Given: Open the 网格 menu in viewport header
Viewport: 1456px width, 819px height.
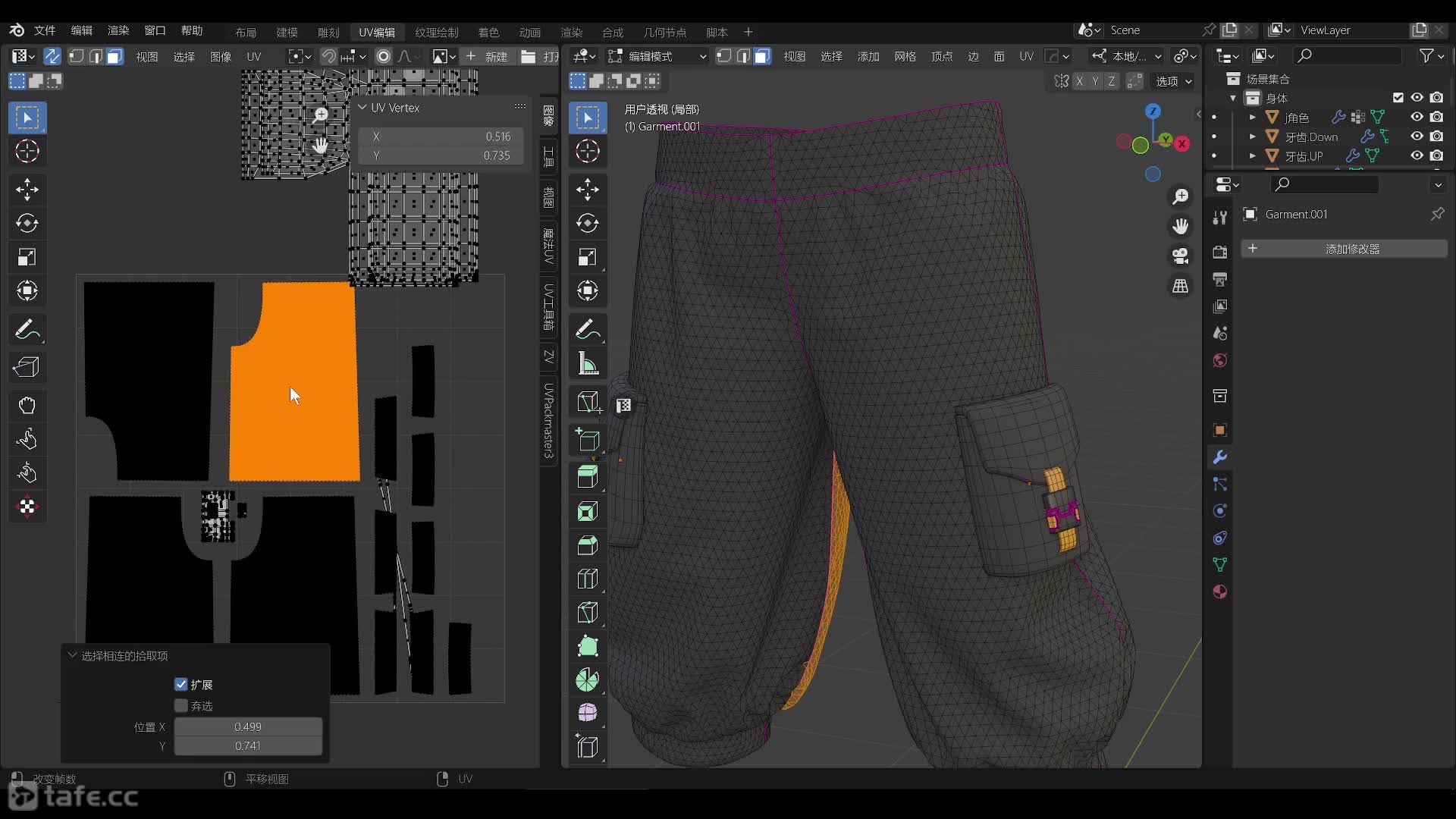Looking at the screenshot, I should (x=905, y=56).
